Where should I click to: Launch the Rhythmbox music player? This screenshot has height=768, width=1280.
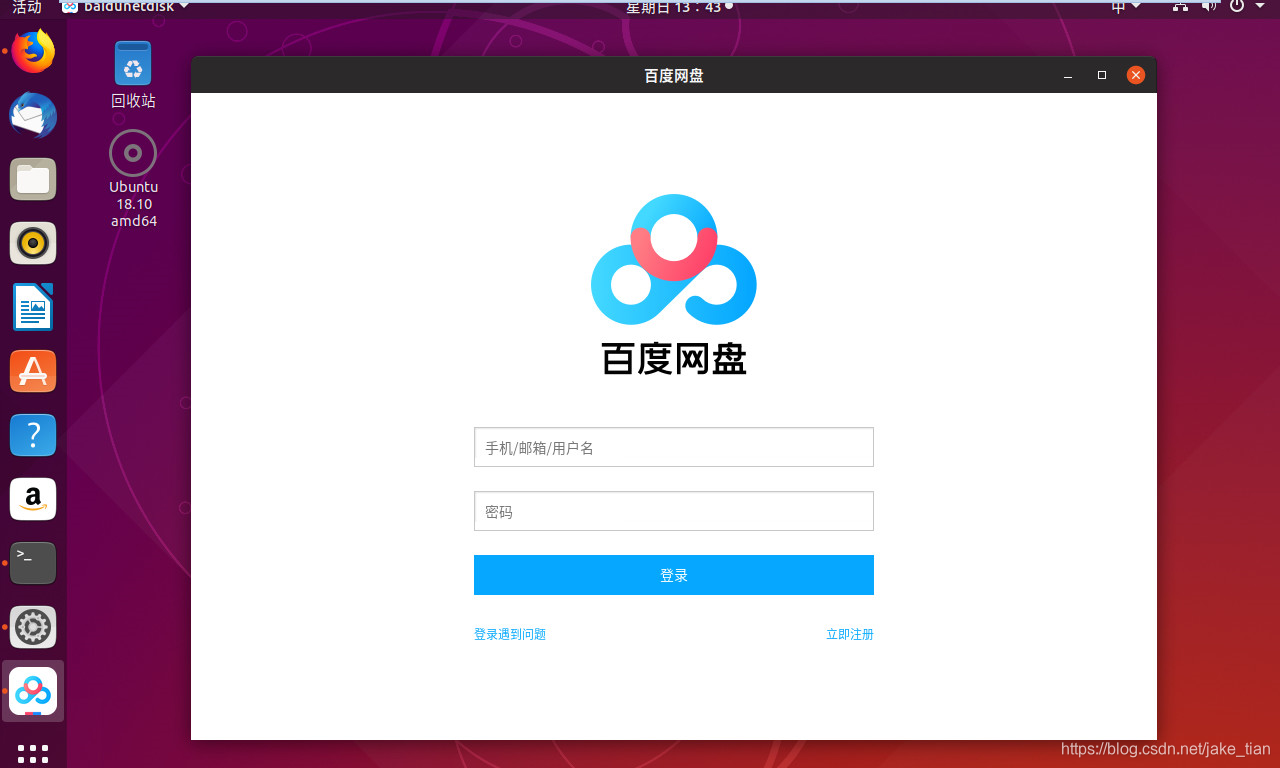tap(33, 243)
